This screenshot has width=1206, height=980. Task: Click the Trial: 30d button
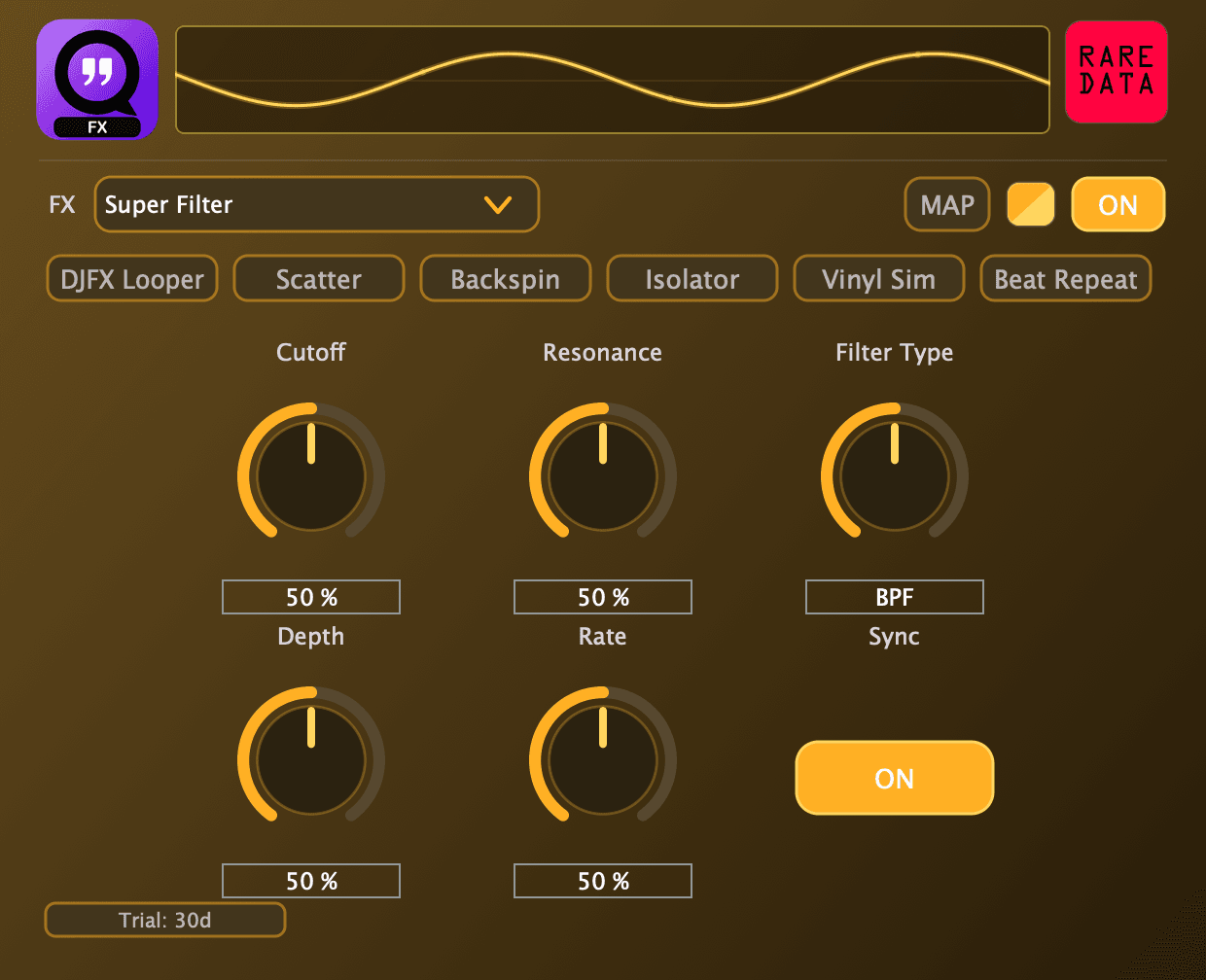point(165,920)
